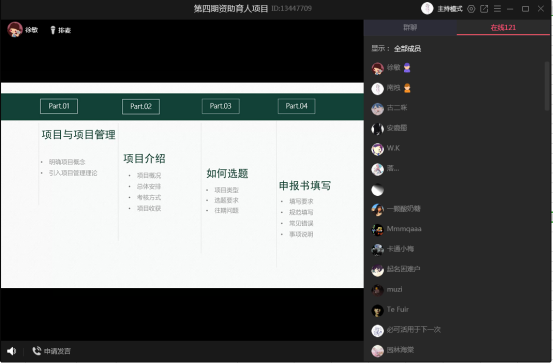
Task: Click the 如何选题 heading on slide
Action: pos(227,173)
